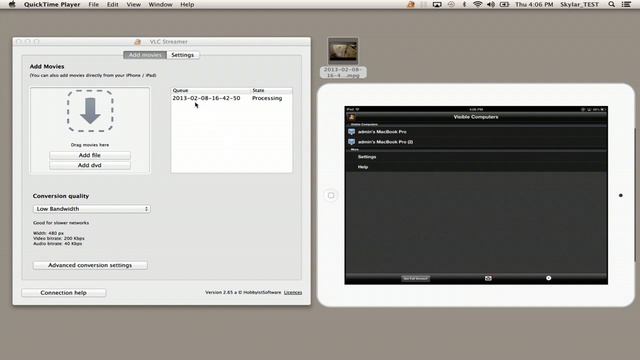
Task: Open the Help menu
Action: (x=187, y=4)
